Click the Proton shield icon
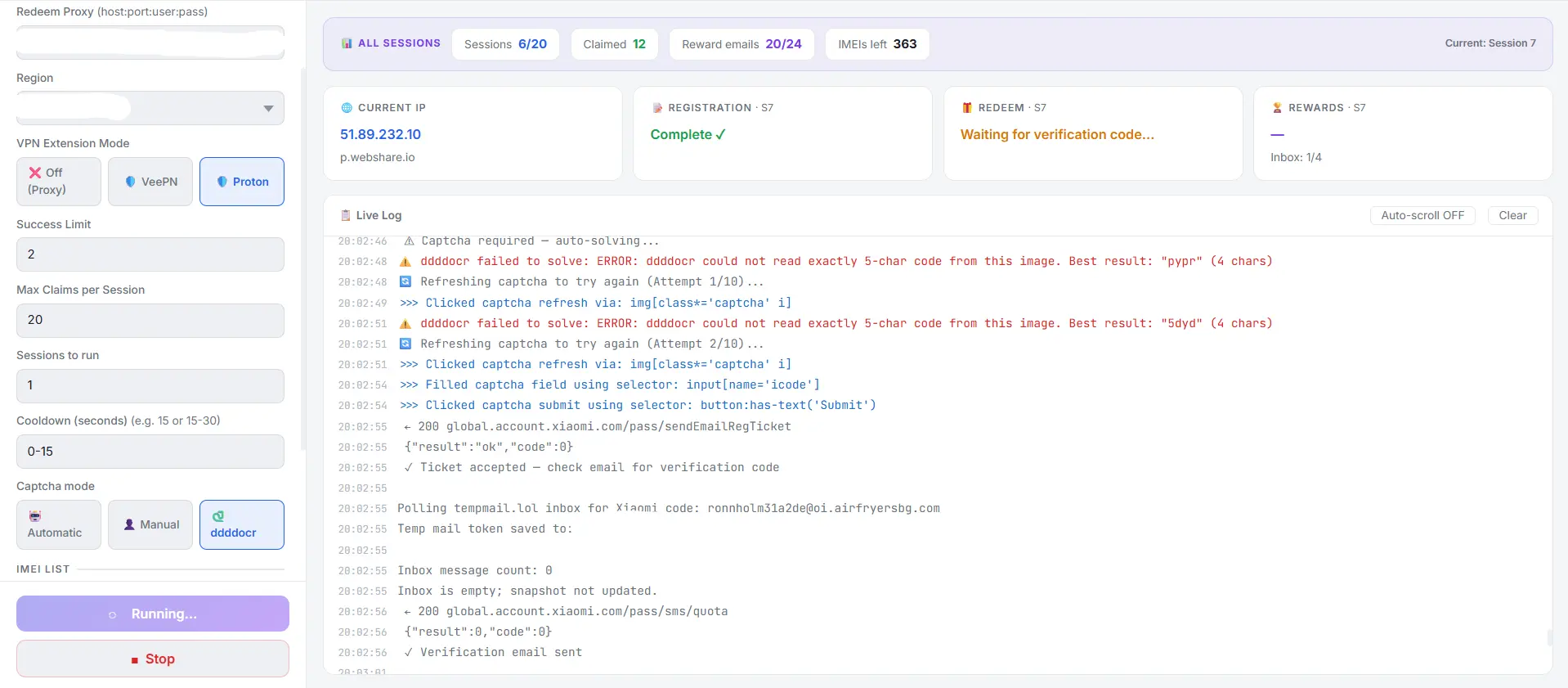 pyautogui.click(x=222, y=182)
